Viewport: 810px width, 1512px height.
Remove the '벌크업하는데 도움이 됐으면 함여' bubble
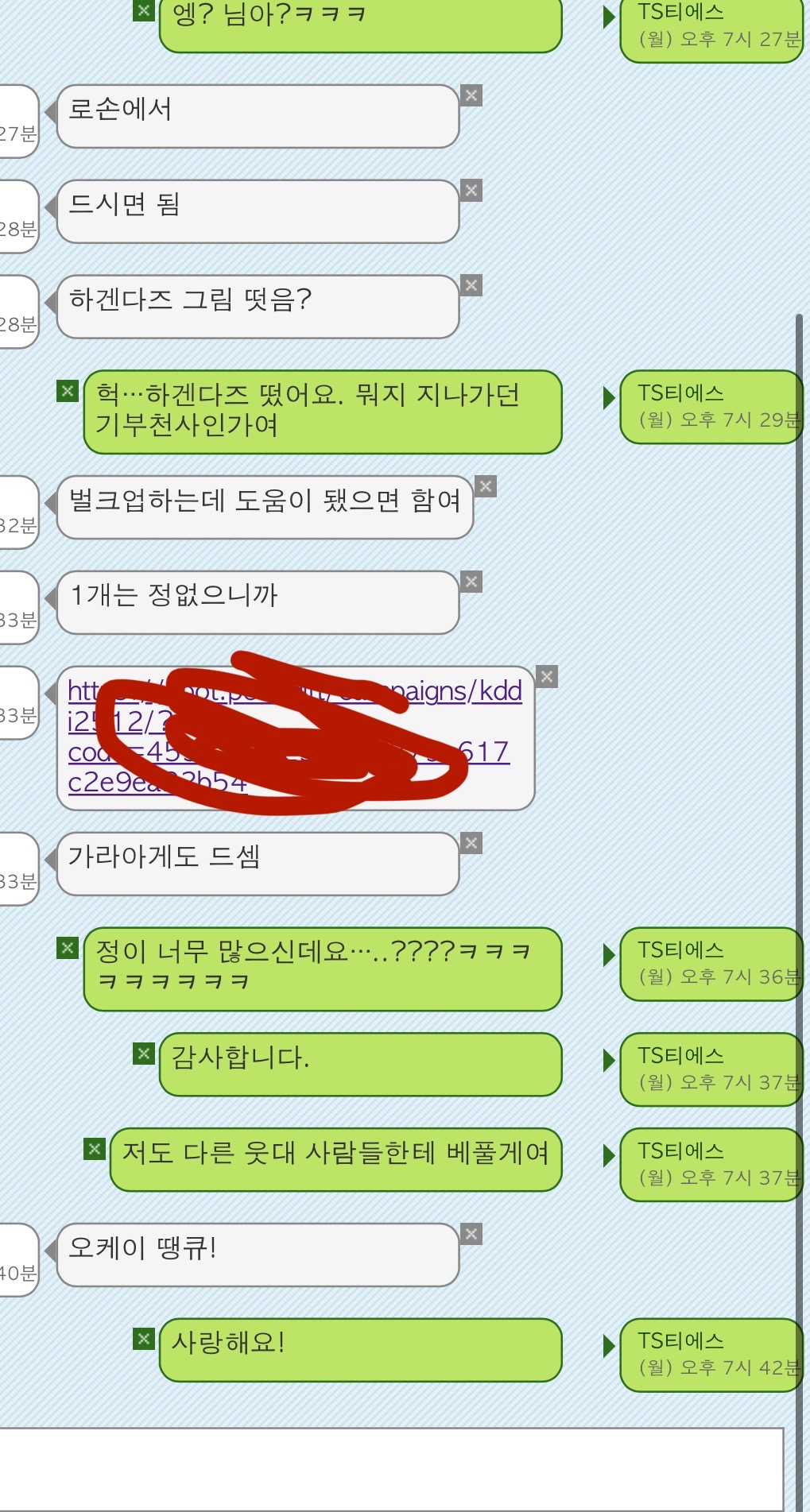click(x=486, y=486)
